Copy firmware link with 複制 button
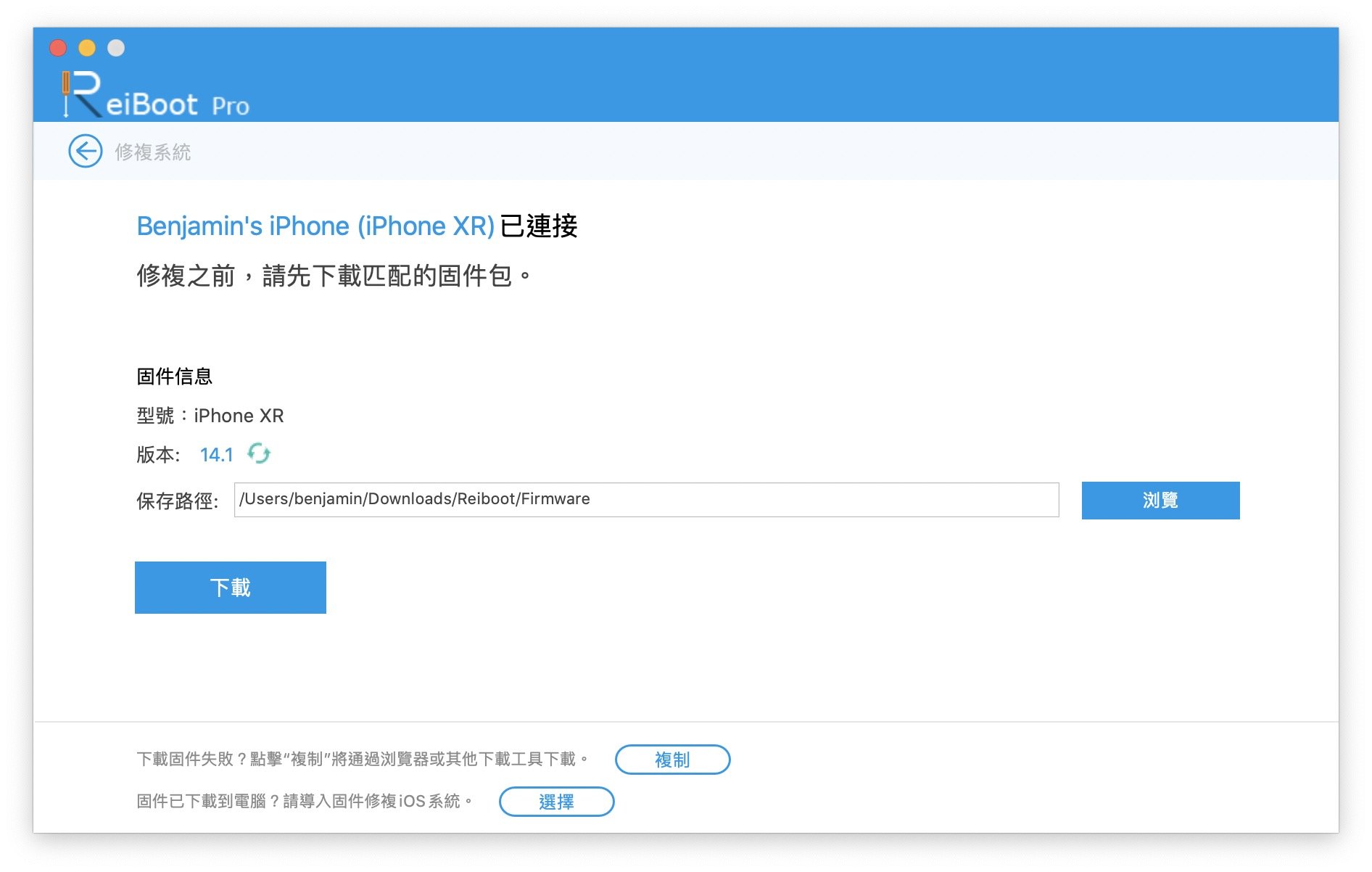This screenshot has height=872, width=1372. tap(672, 760)
